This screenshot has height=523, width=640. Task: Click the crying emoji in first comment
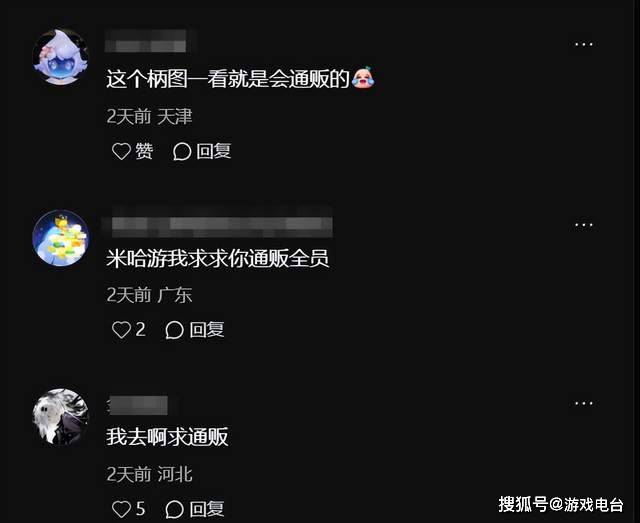pos(363,77)
